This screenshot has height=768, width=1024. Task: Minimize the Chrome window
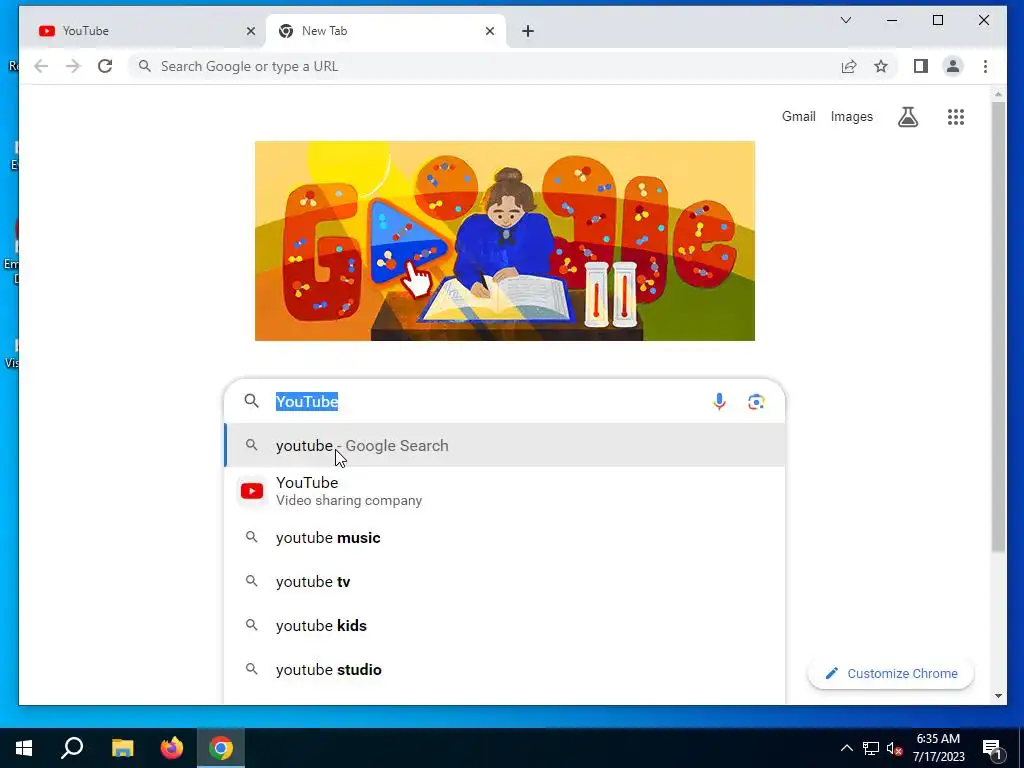892,20
